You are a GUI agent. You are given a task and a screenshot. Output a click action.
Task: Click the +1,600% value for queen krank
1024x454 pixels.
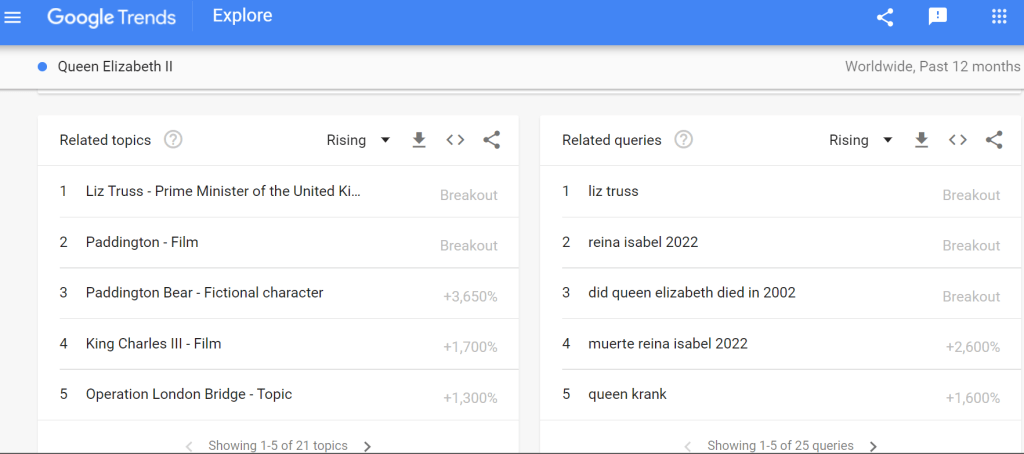coord(972,398)
